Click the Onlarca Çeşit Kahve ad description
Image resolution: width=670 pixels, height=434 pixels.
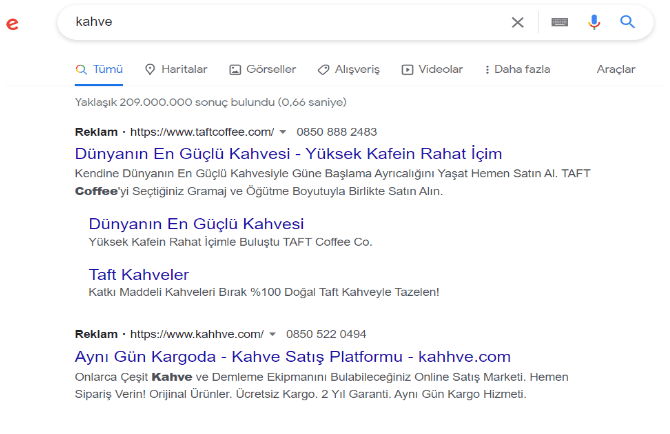pos(321,385)
